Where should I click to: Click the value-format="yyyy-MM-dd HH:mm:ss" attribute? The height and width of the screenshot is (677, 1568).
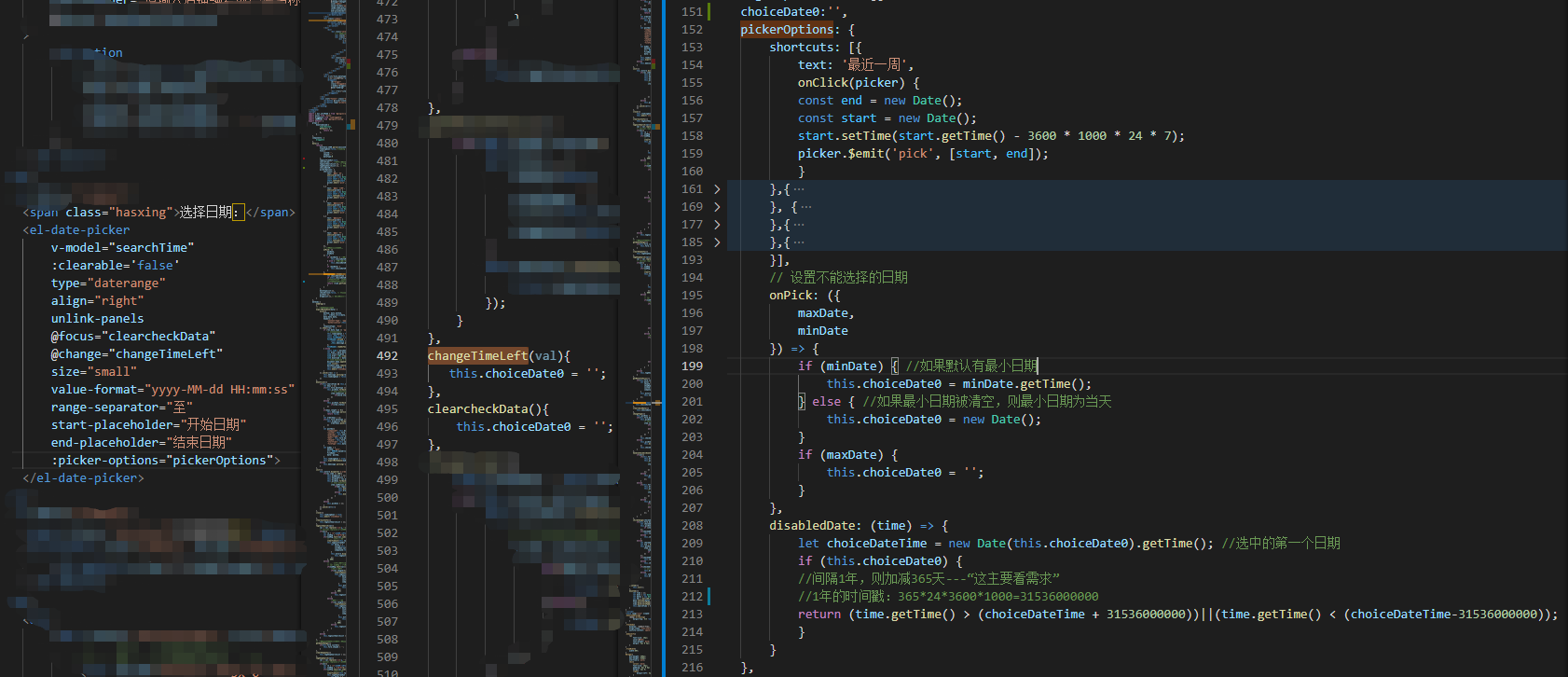[x=172, y=390]
